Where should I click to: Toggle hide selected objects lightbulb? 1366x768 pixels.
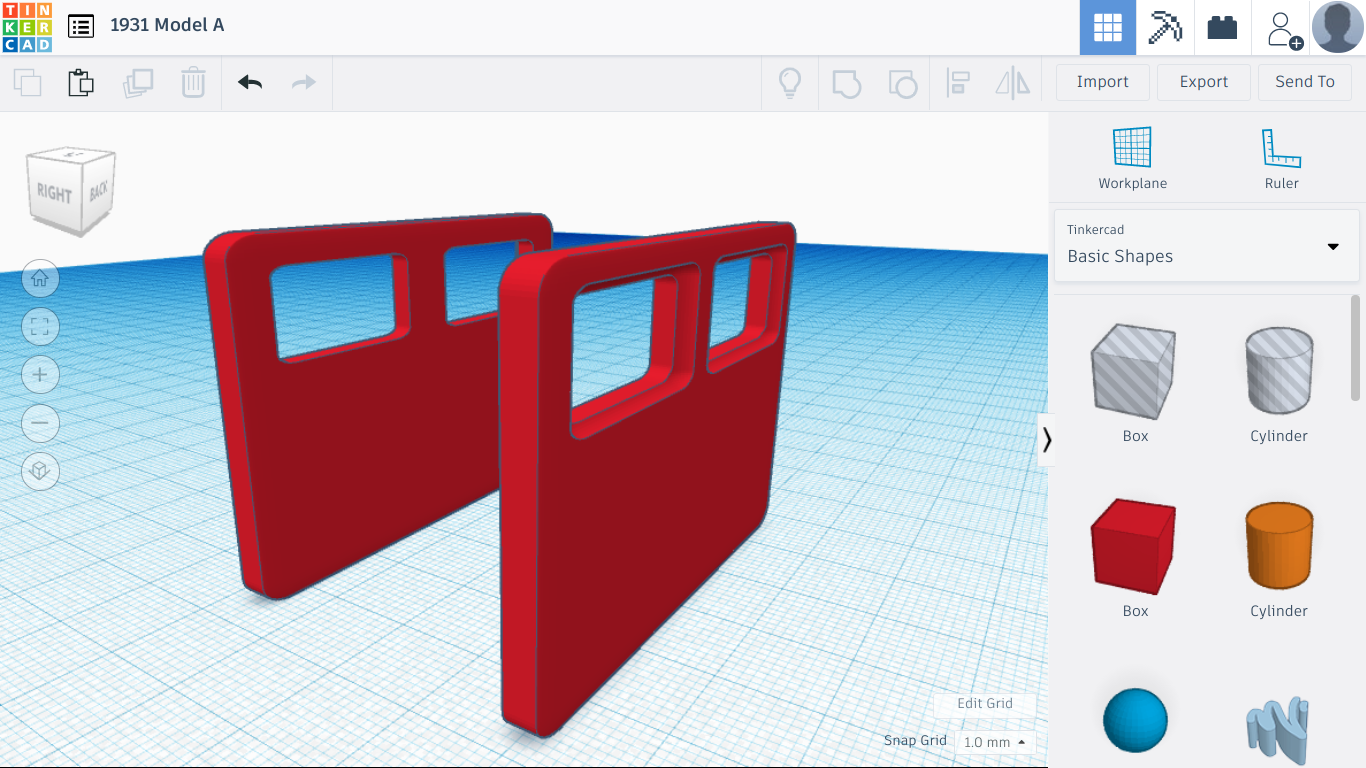pyautogui.click(x=790, y=82)
